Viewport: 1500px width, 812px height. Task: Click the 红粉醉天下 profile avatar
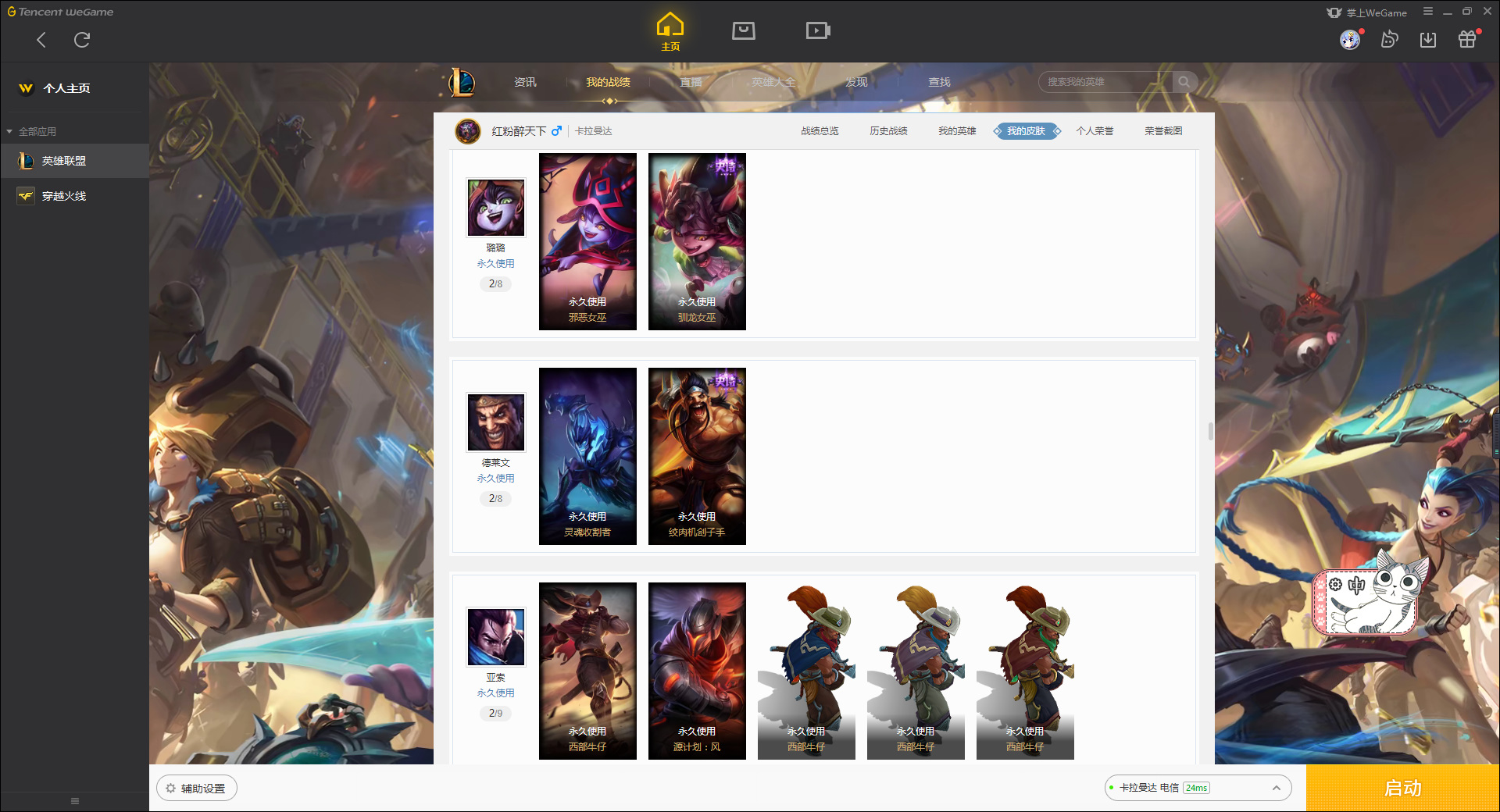pos(468,131)
